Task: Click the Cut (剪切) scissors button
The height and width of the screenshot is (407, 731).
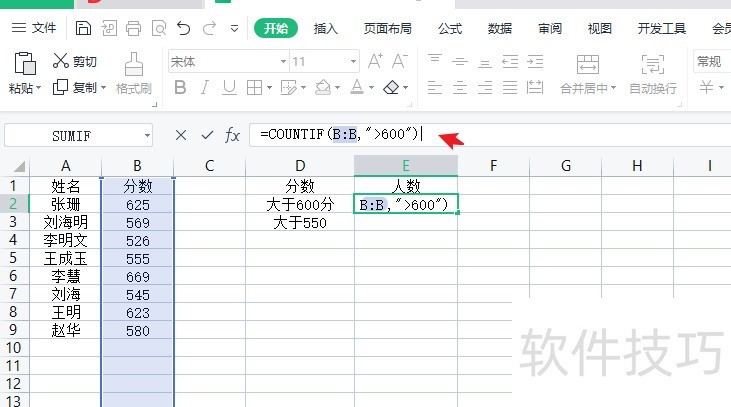Action: coord(75,61)
